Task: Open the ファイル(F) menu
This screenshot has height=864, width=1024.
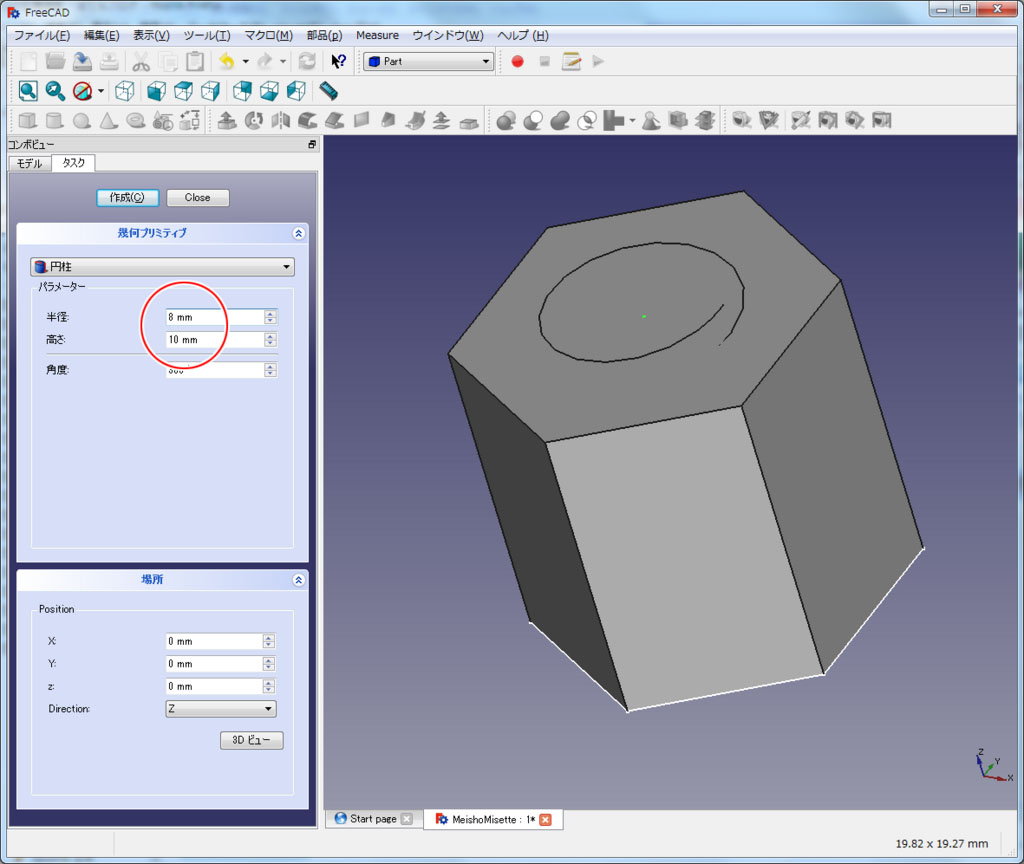Action: (x=42, y=35)
